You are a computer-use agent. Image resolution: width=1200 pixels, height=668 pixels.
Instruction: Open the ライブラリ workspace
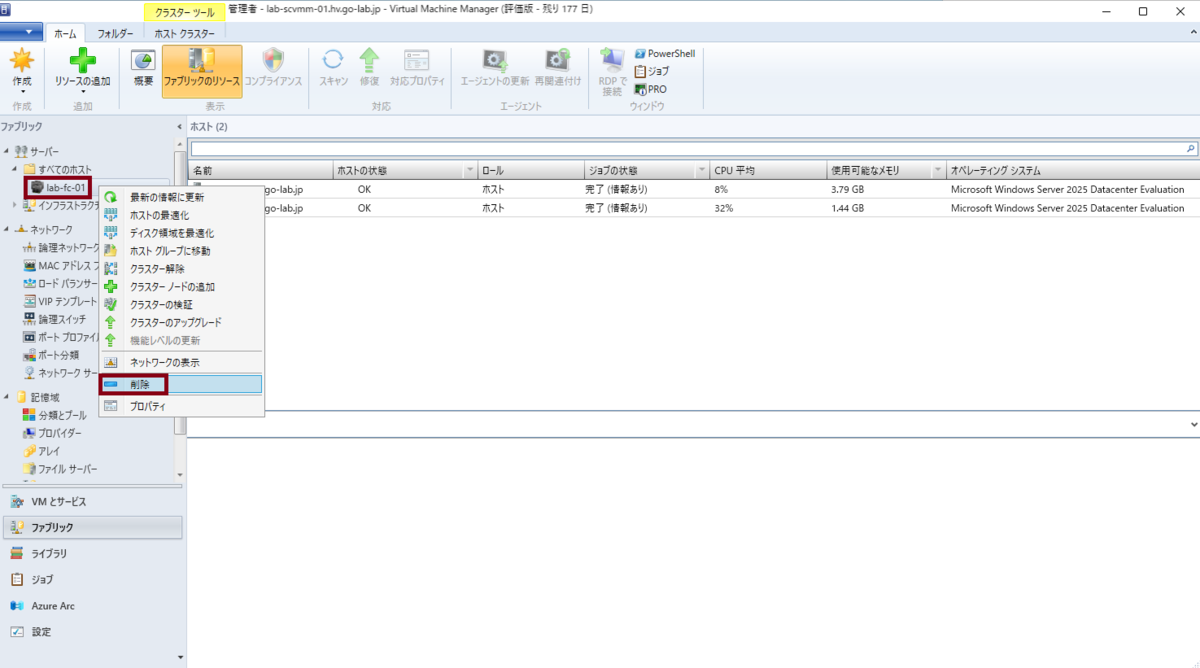click(x=92, y=553)
